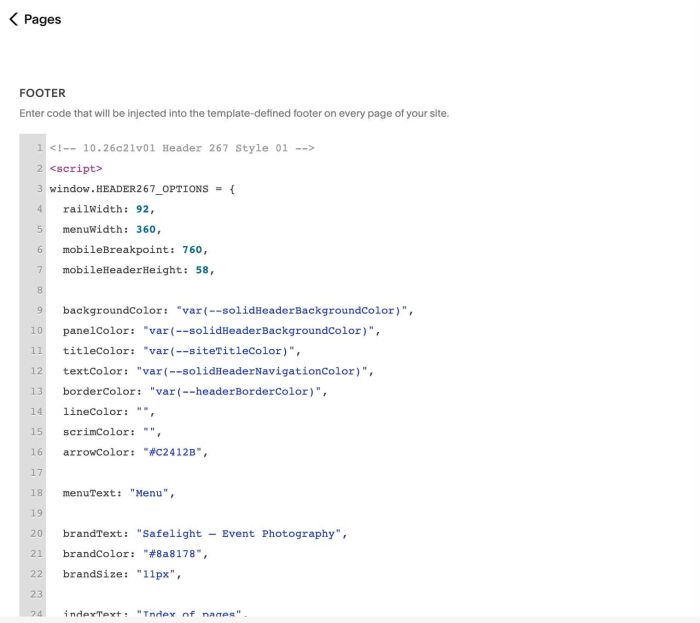Click textColor solidHeaderNavigationColor value
Viewport: 700px width, 623px height.
pyautogui.click(x=252, y=371)
